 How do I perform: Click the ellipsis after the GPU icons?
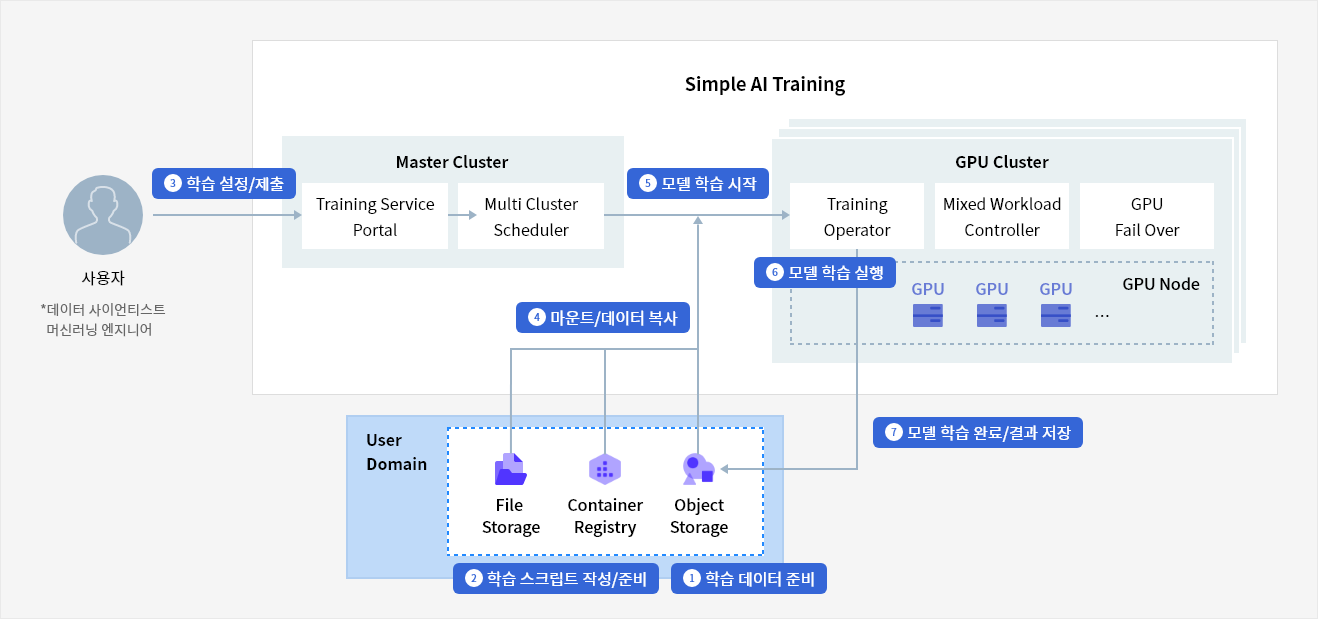(1102, 315)
